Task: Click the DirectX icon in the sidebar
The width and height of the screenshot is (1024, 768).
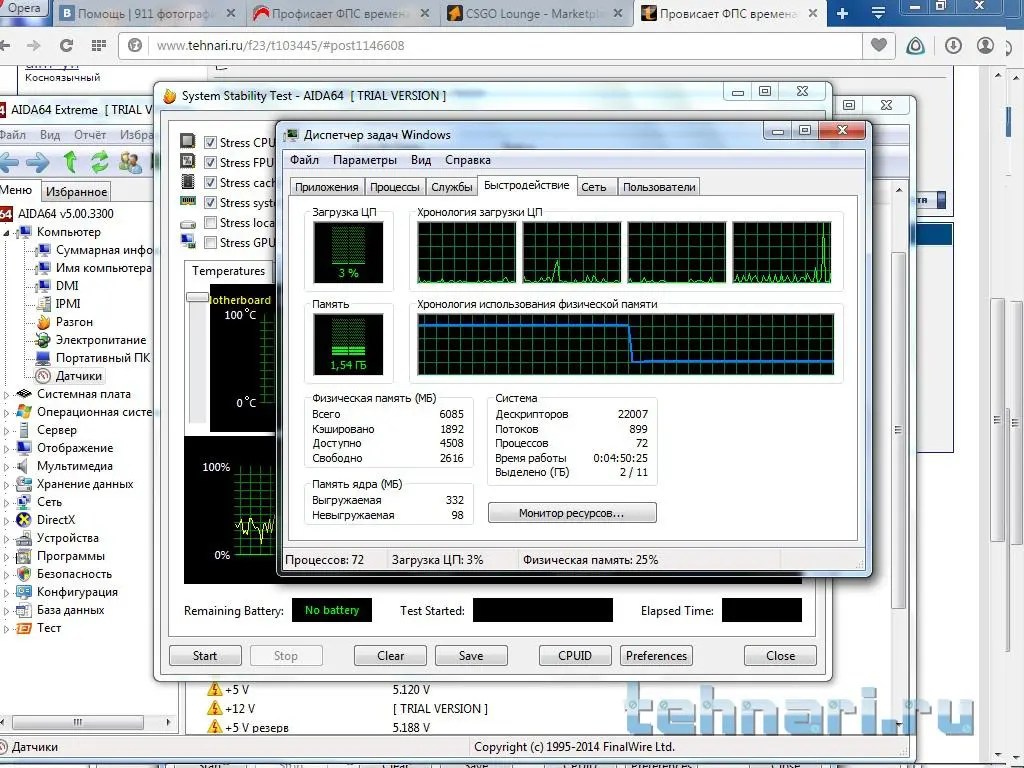Action: (24, 520)
